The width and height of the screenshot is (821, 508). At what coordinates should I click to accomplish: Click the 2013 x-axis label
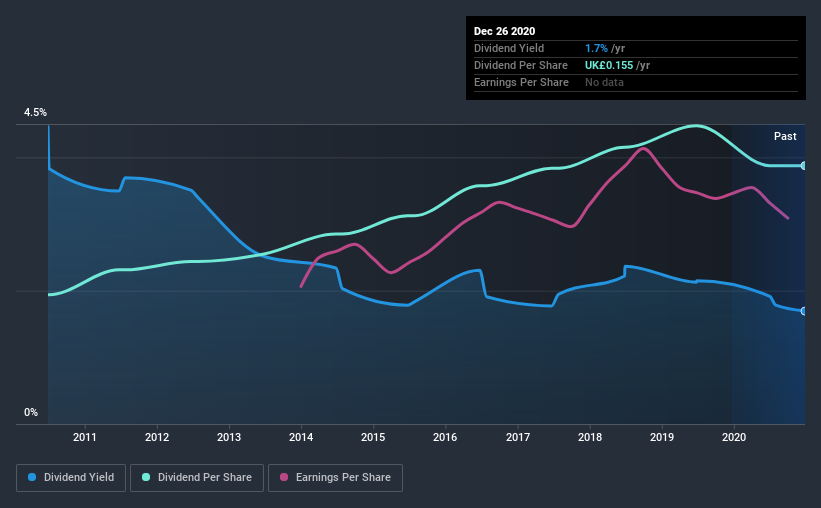click(229, 437)
